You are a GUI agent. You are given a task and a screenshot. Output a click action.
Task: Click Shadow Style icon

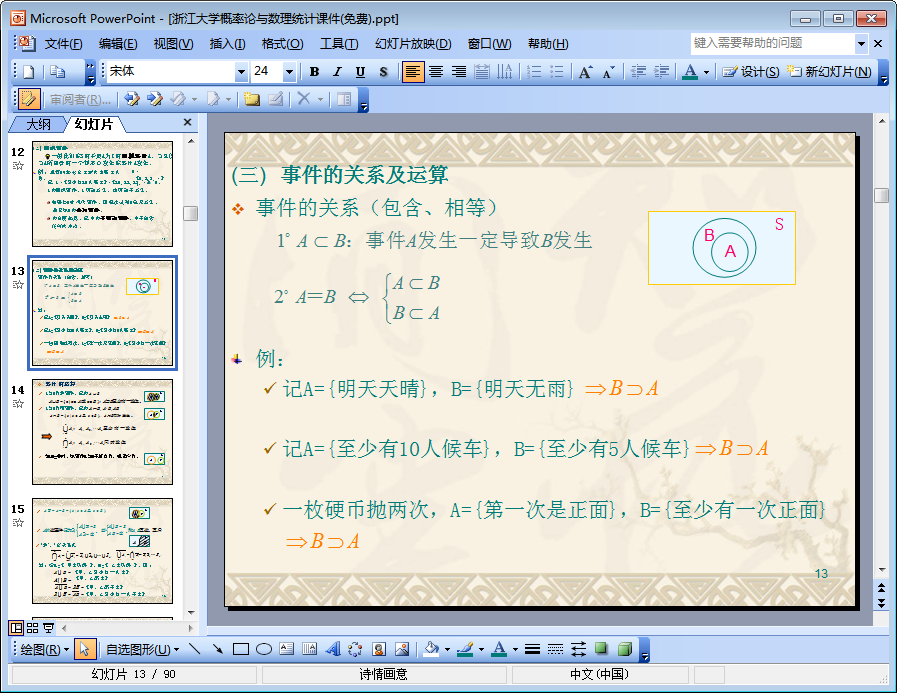[x=601, y=649]
